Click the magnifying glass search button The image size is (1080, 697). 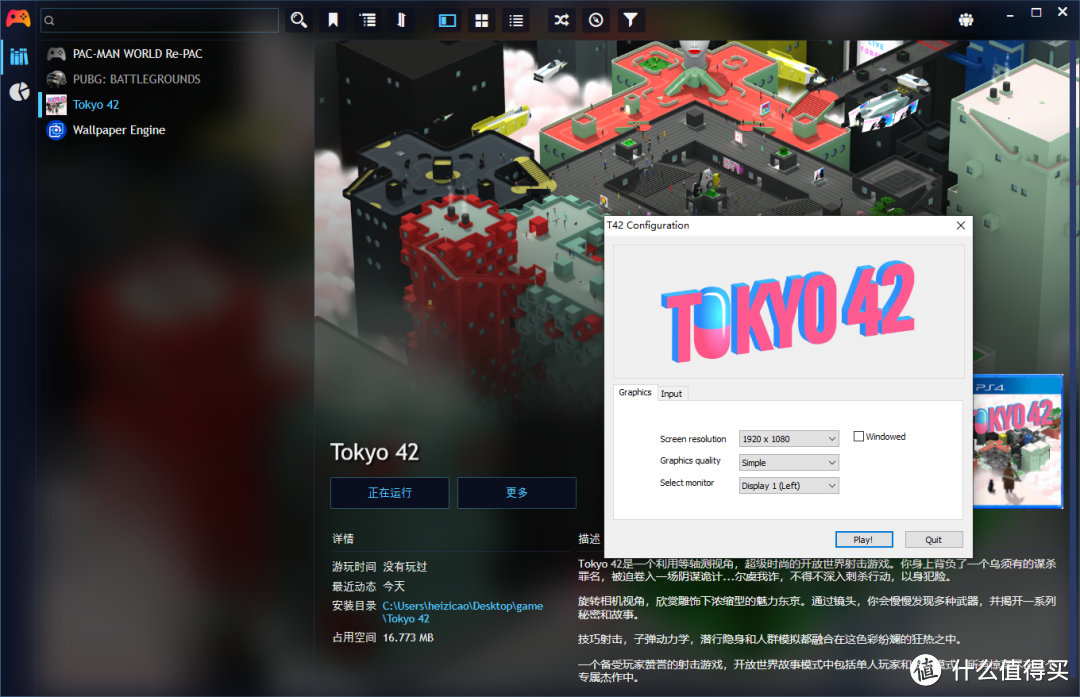click(298, 20)
